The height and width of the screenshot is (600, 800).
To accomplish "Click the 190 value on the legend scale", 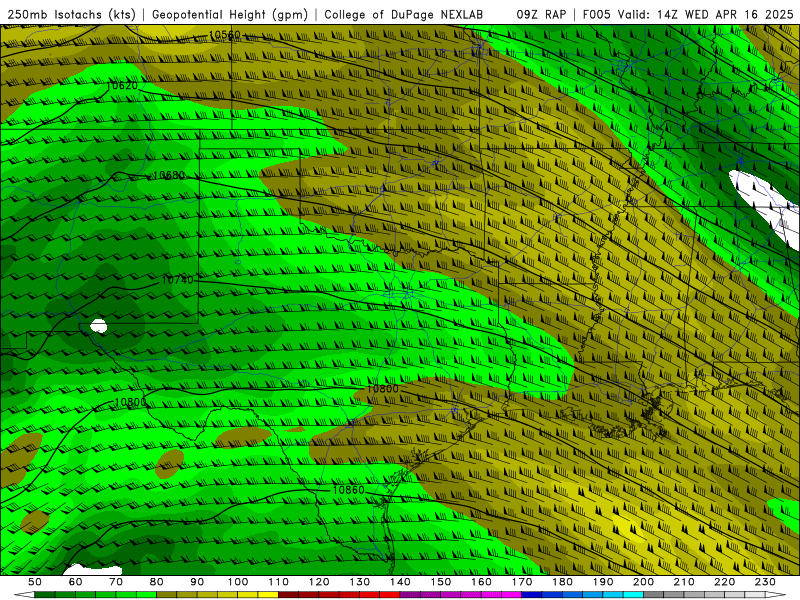I will [x=603, y=582].
